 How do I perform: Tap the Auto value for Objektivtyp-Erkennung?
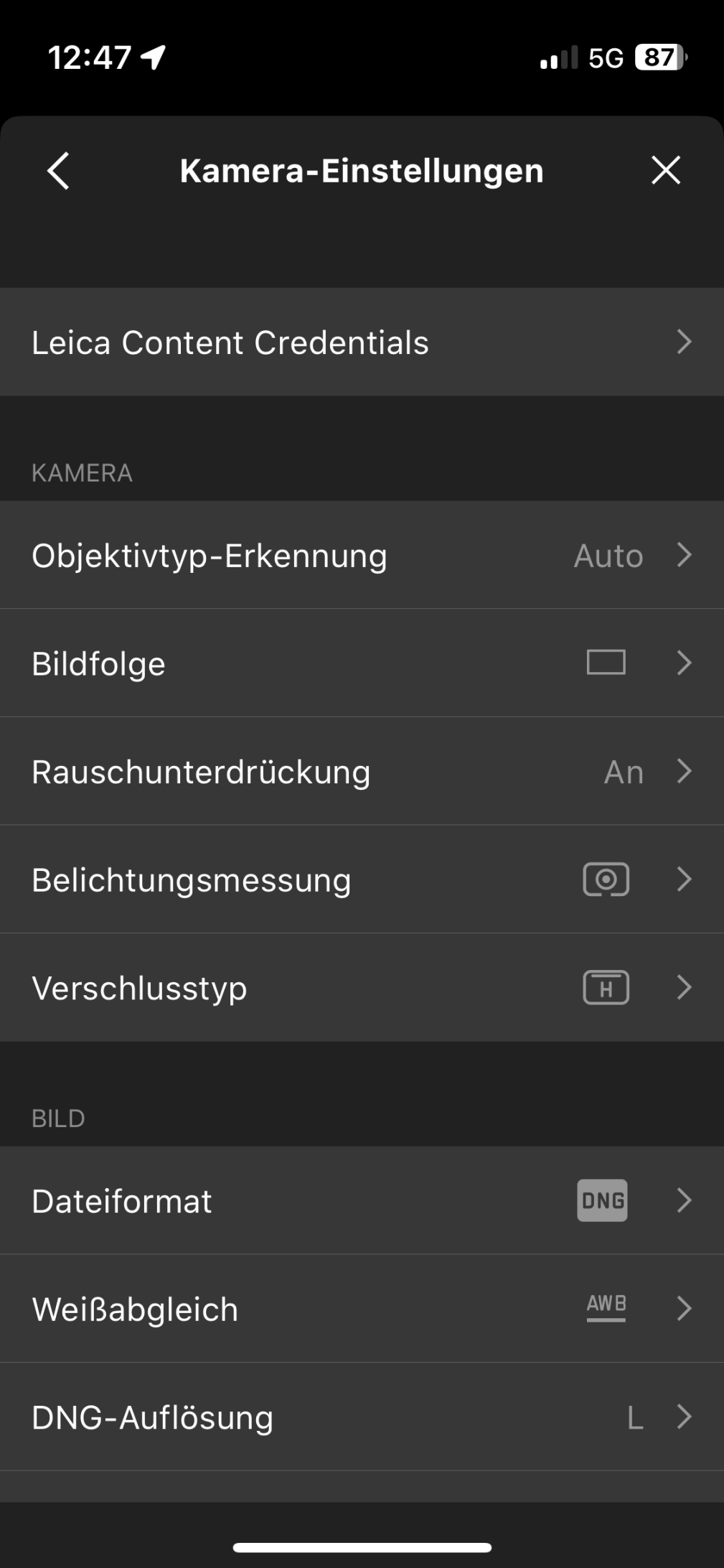(608, 556)
